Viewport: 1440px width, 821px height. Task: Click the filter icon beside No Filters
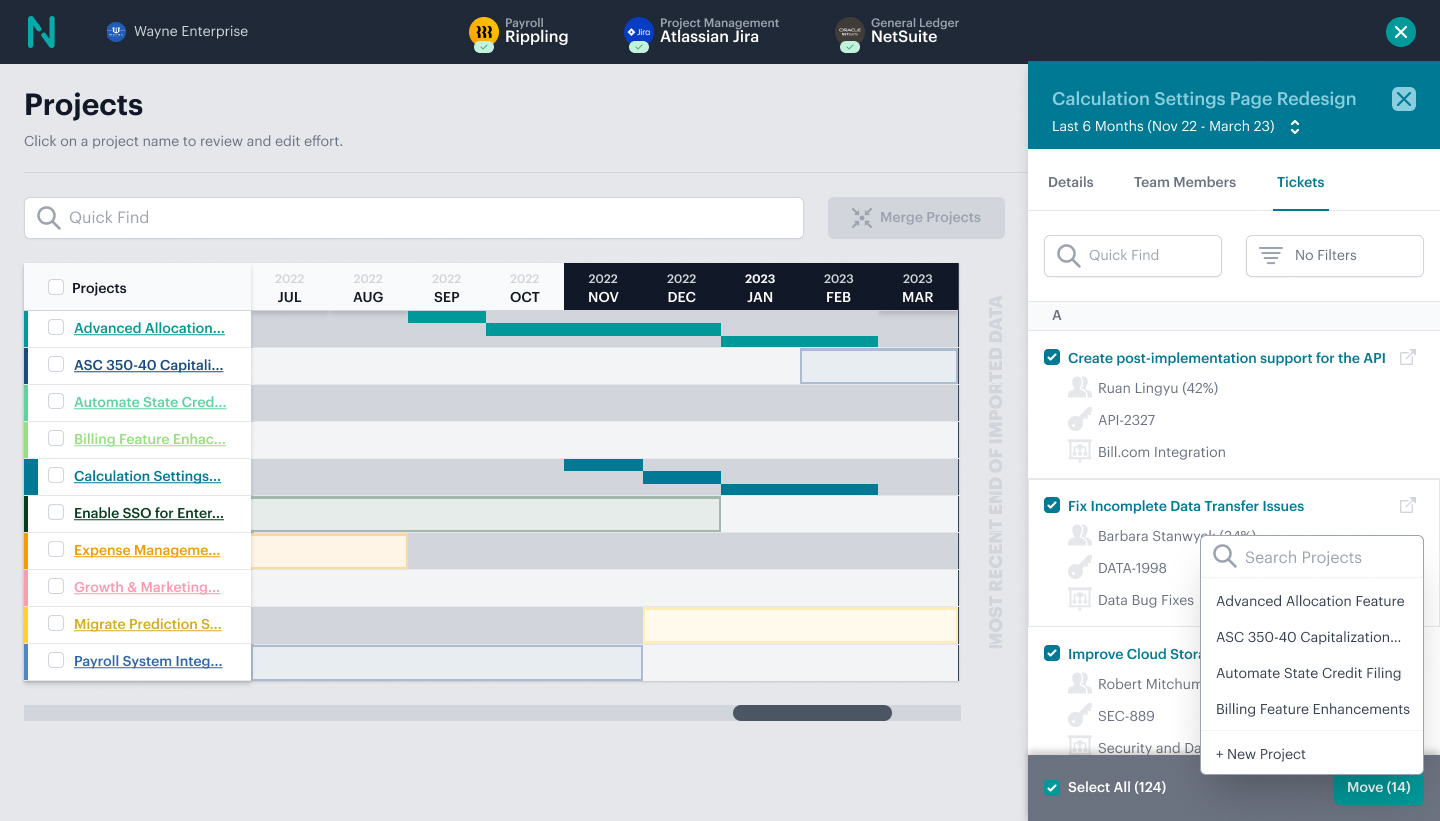(1270, 255)
